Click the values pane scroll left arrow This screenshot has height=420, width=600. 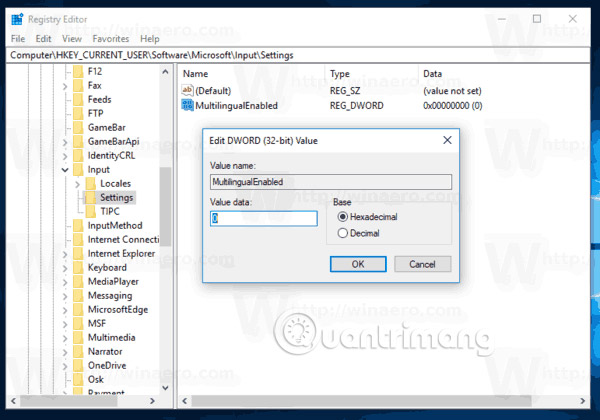pos(185,401)
